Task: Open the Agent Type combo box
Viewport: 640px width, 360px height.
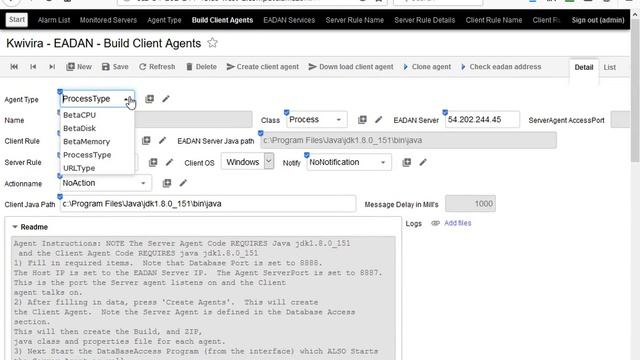Action: (x=97, y=99)
